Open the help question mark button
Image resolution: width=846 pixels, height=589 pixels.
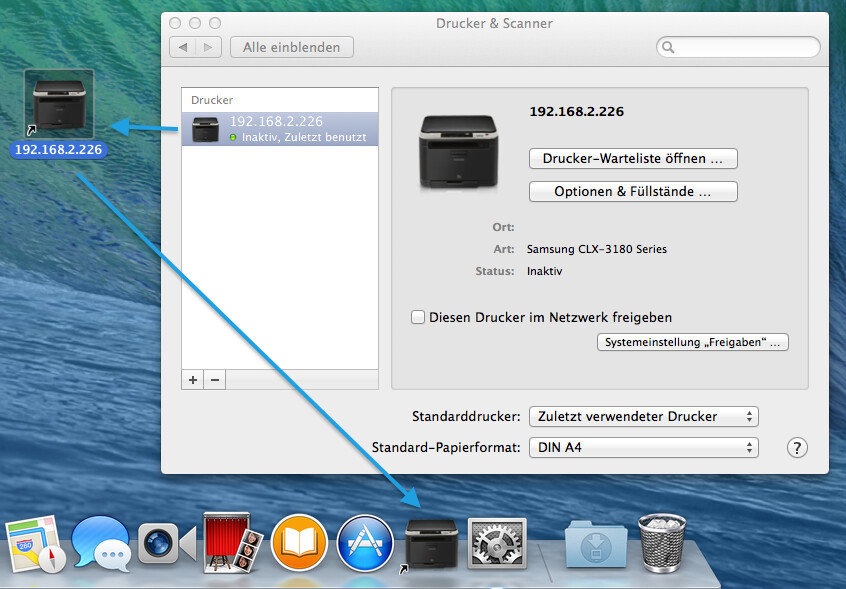click(797, 448)
